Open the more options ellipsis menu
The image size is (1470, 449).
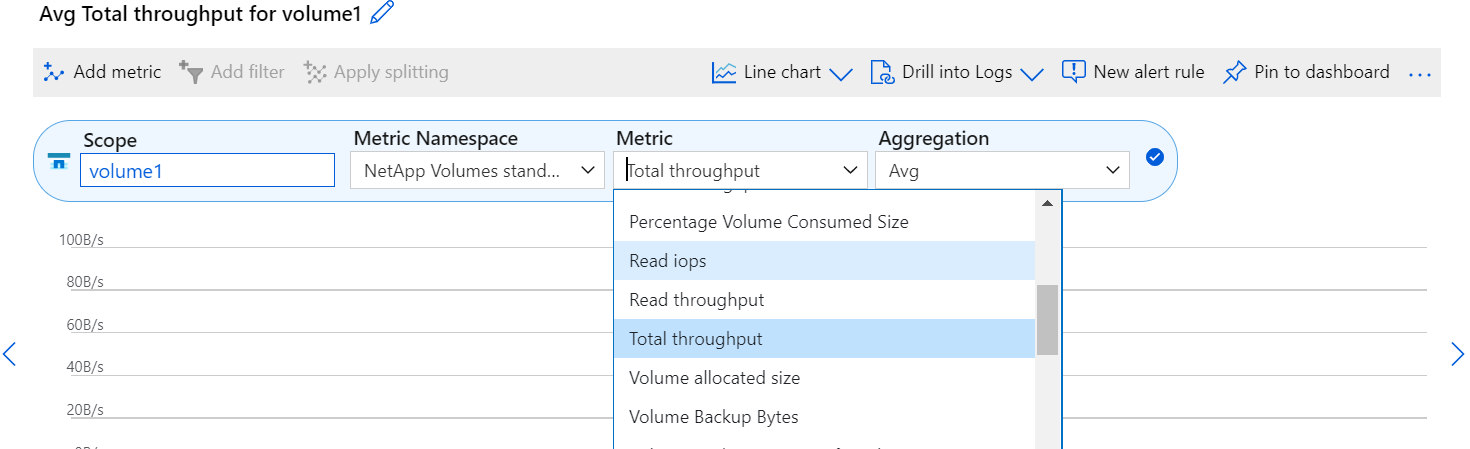[x=1420, y=73]
